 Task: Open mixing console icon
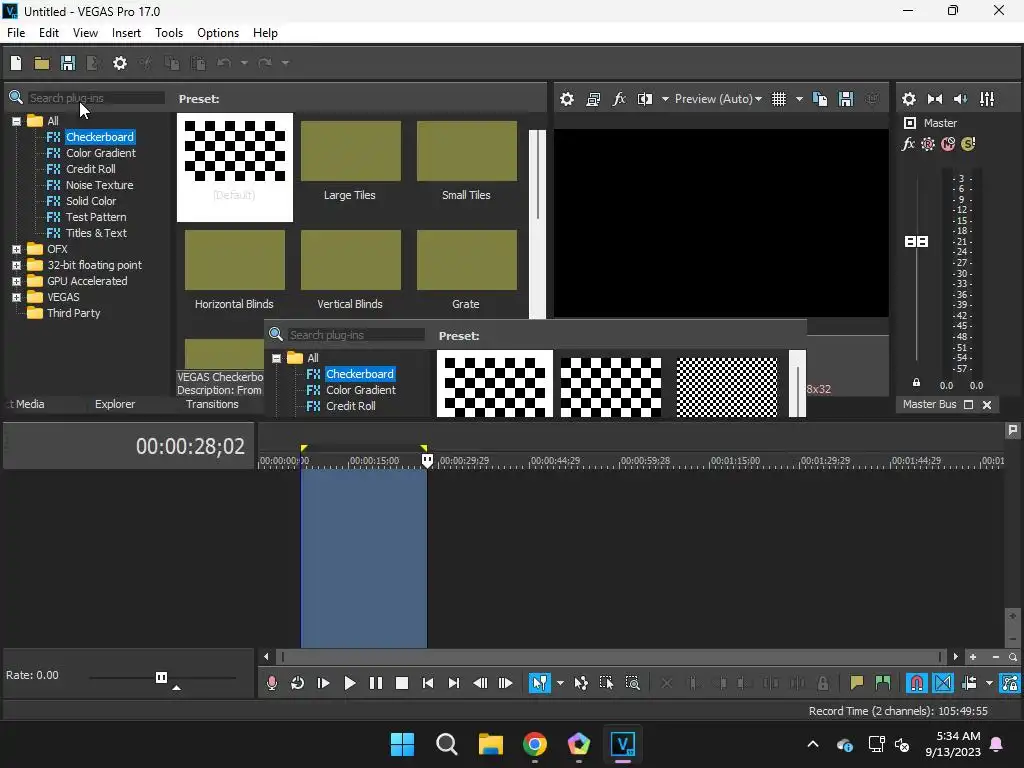(987, 99)
